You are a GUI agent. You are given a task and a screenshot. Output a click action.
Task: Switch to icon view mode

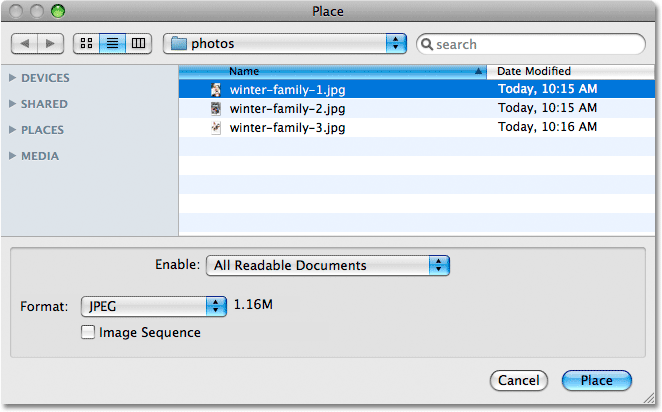[x=87, y=43]
